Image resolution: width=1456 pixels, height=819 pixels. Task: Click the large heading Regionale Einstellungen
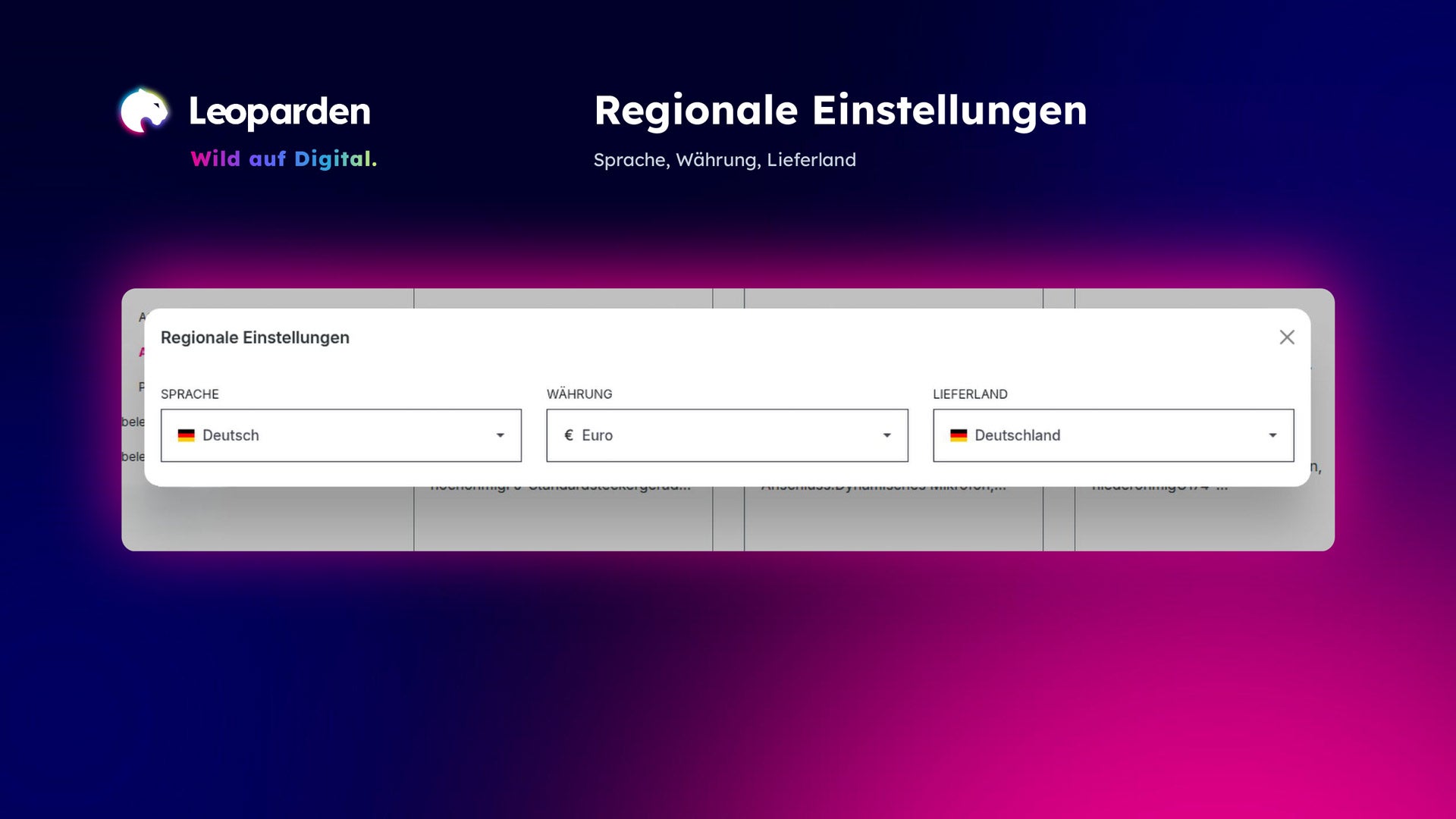click(x=840, y=111)
